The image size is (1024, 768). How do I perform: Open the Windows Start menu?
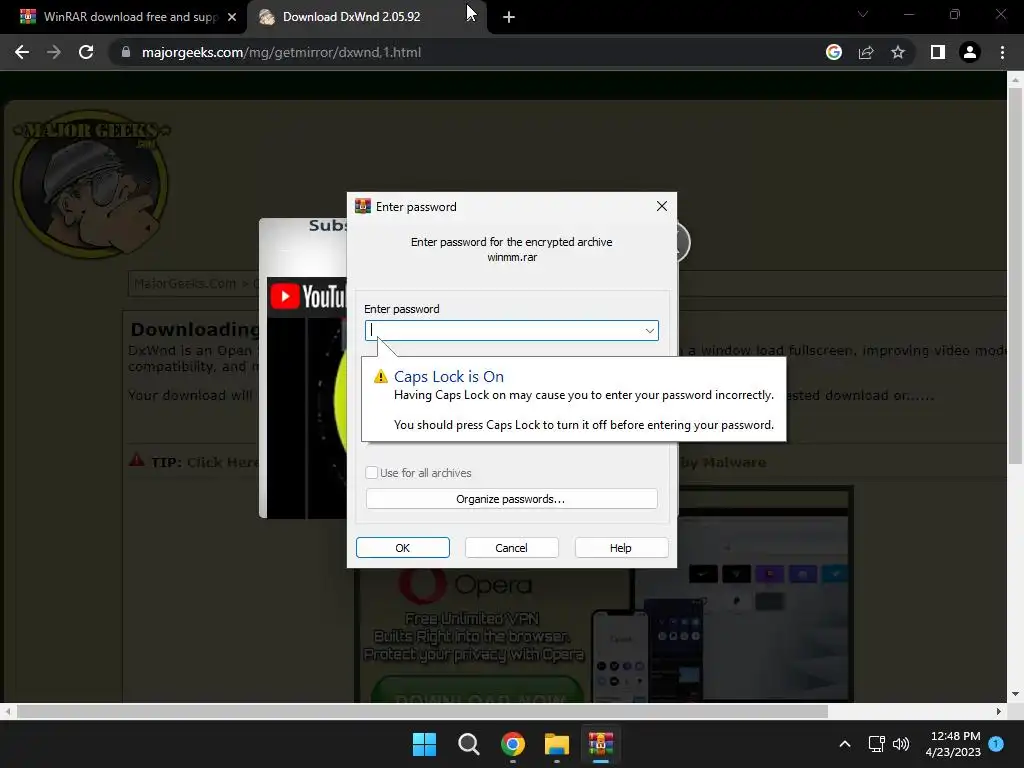[424, 744]
